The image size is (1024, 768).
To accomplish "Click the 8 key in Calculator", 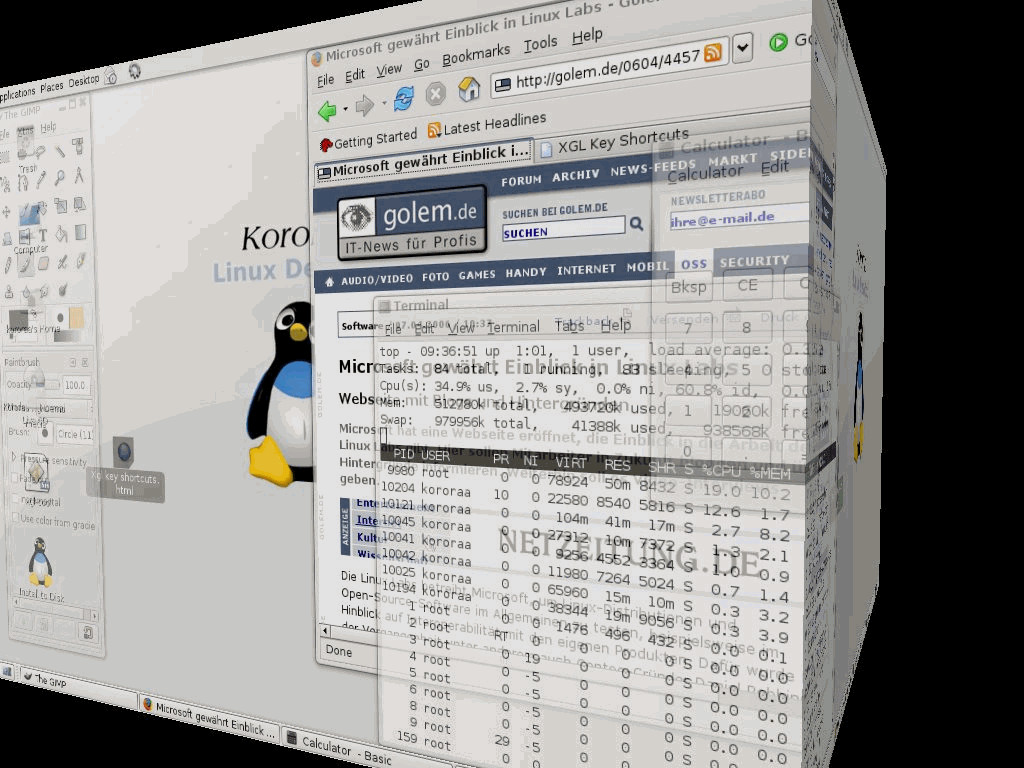I will point(746,327).
